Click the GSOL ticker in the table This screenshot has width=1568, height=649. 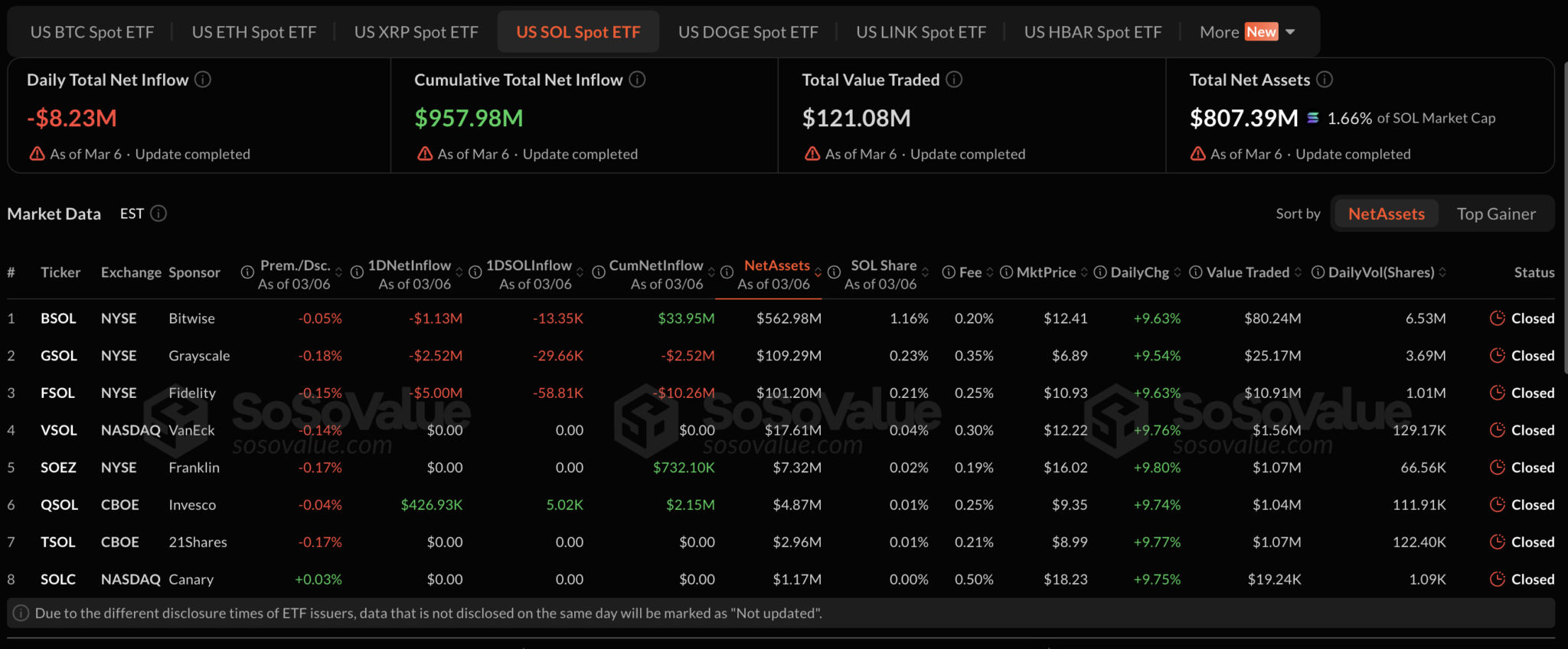pos(59,356)
